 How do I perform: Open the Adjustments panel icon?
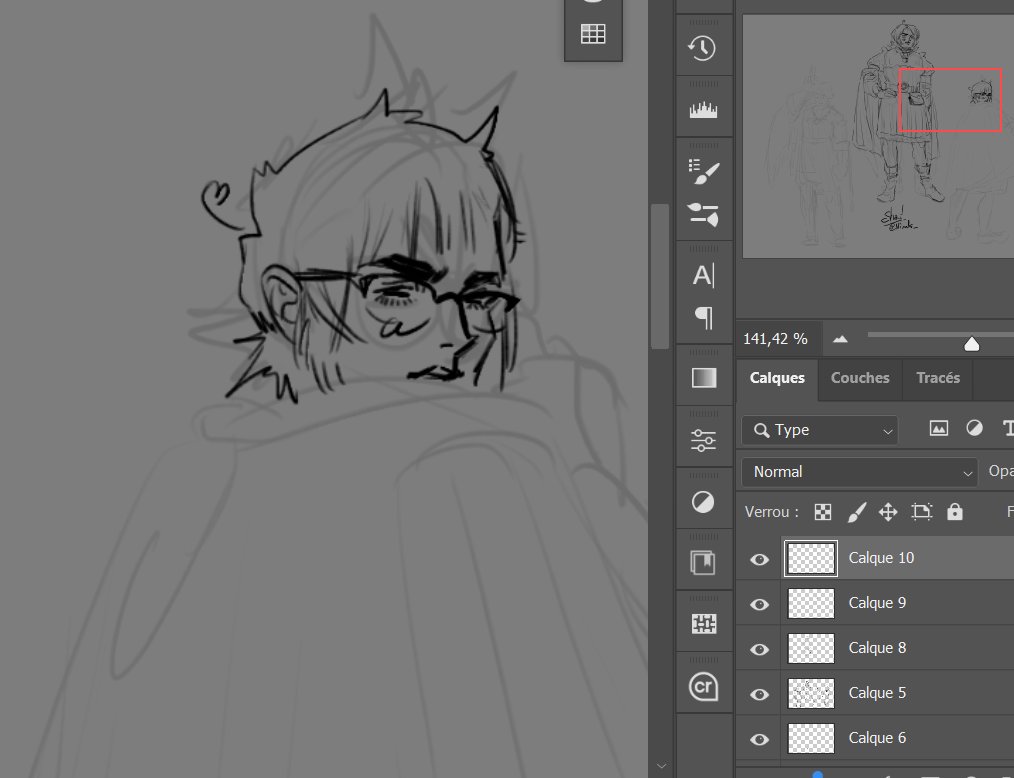click(703, 501)
